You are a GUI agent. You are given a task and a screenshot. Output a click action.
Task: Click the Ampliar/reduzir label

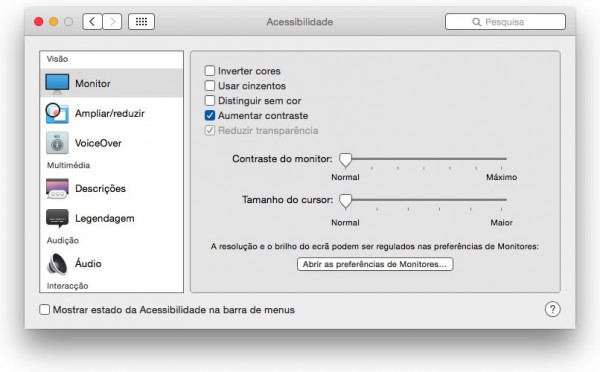[x=110, y=114]
